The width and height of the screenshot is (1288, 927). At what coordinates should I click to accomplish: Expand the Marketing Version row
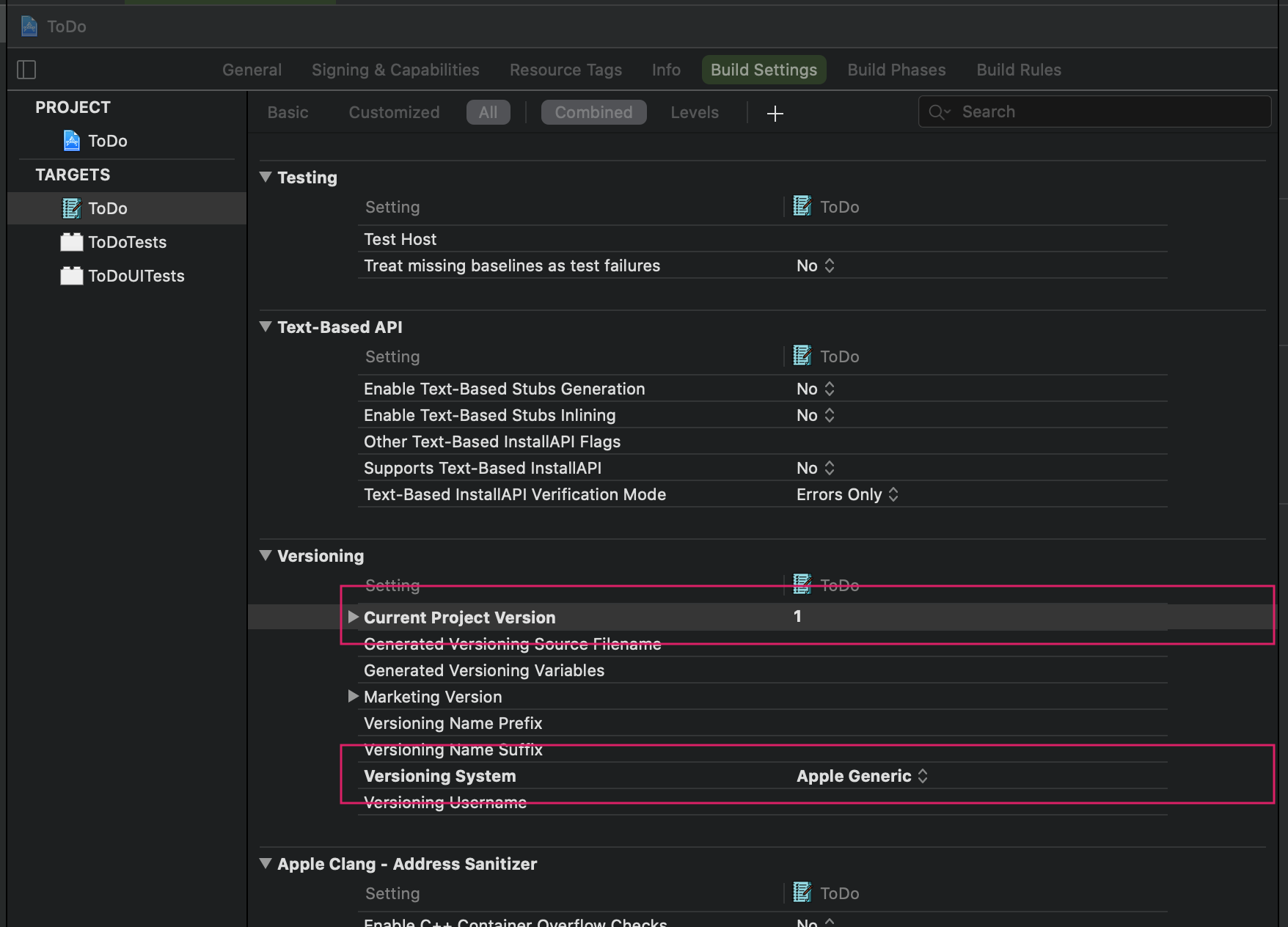click(x=353, y=696)
